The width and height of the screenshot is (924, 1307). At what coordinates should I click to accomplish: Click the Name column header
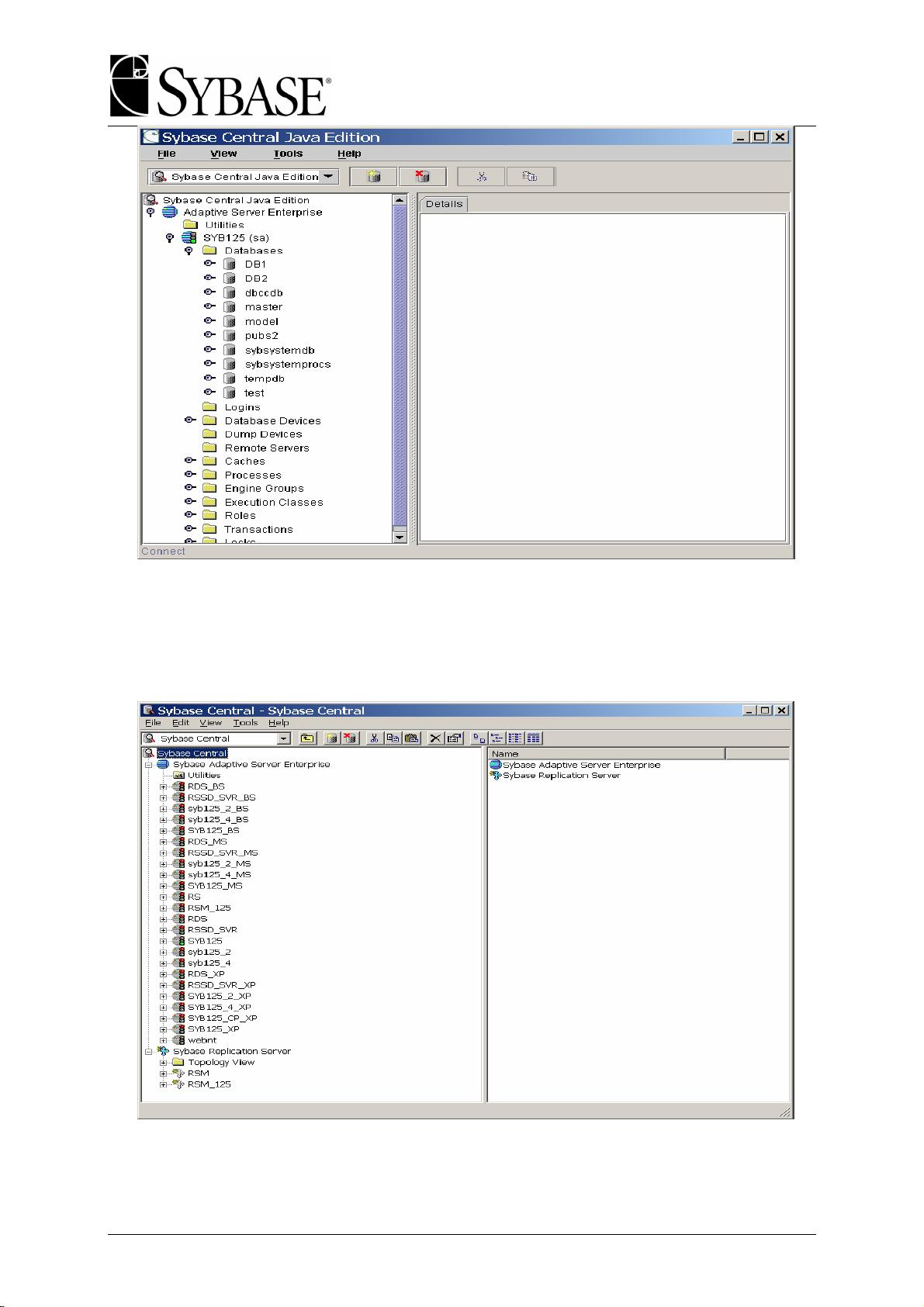pos(606,753)
